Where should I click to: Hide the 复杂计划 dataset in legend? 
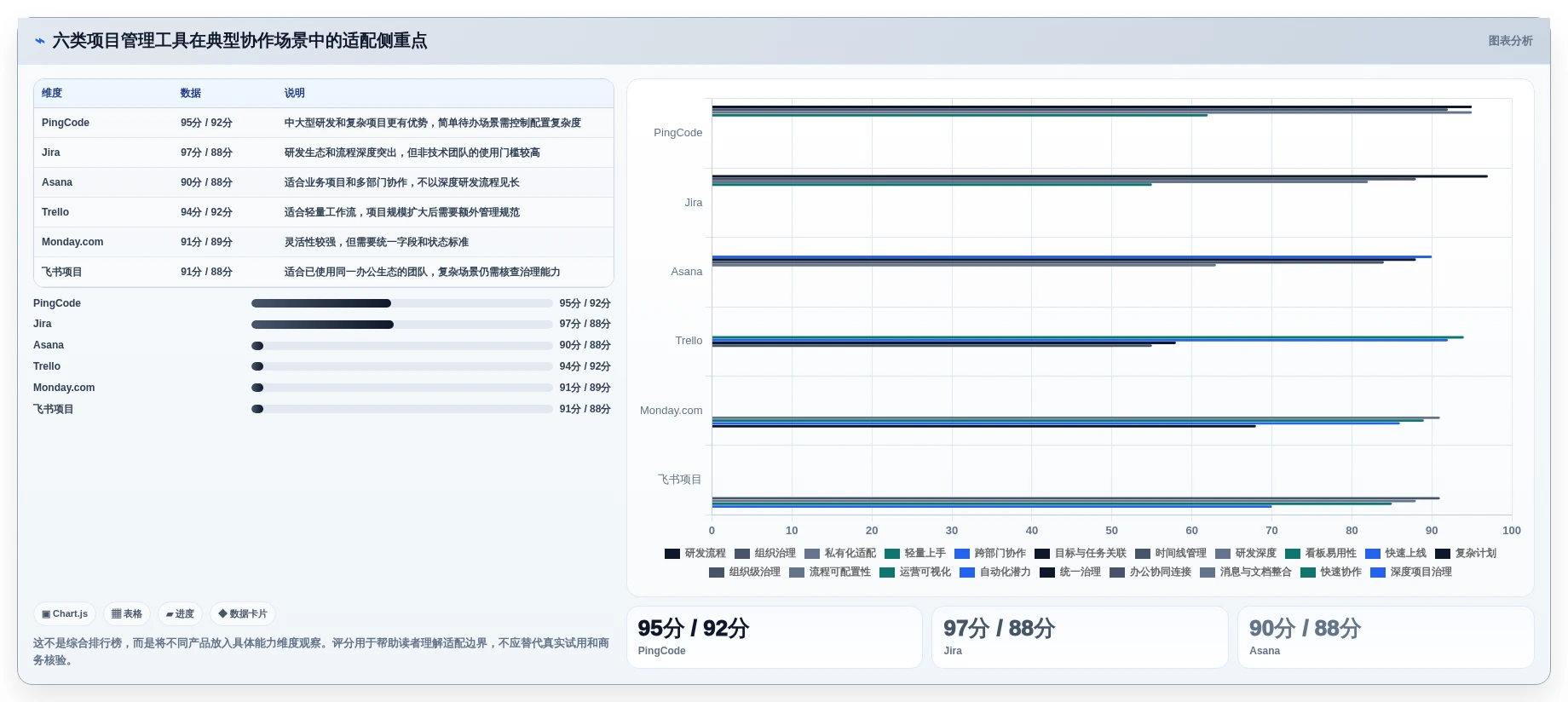1466,553
